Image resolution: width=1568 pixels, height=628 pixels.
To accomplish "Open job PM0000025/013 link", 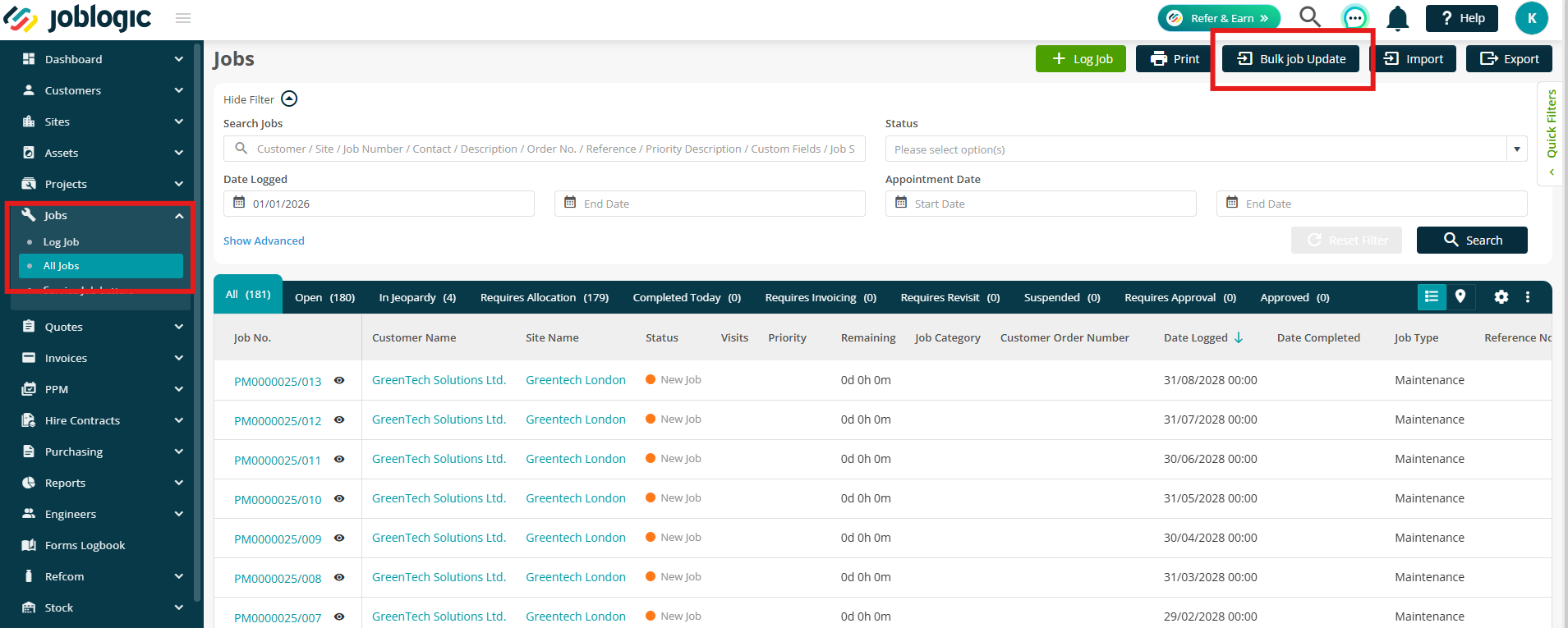I will click(278, 381).
